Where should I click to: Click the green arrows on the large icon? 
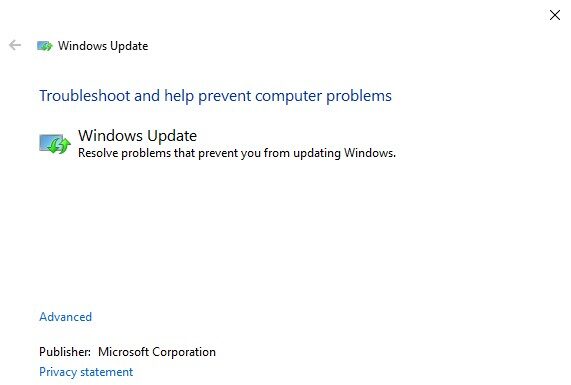(x=60, y=146)
